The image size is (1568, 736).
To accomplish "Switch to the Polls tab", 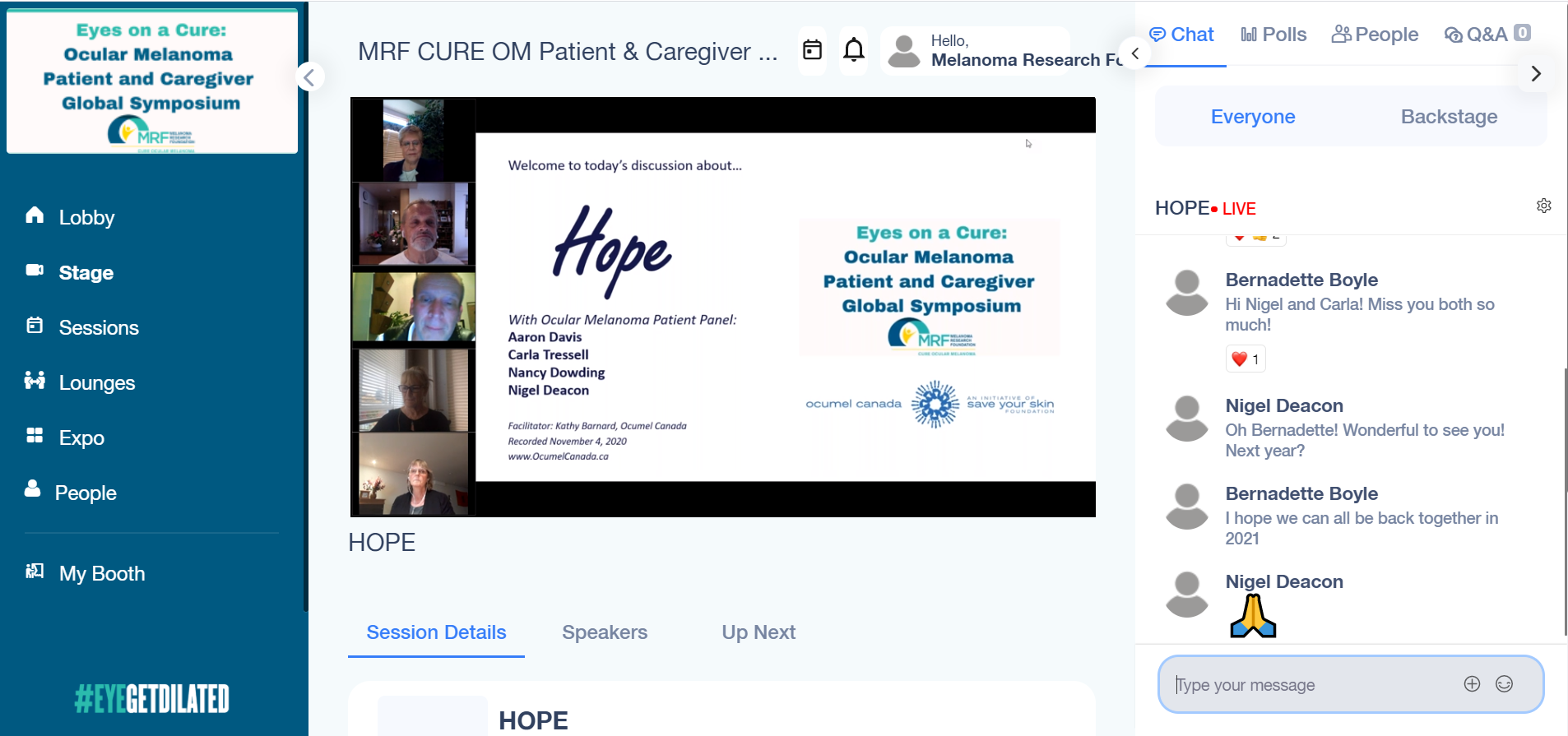I will point(1273,35).
